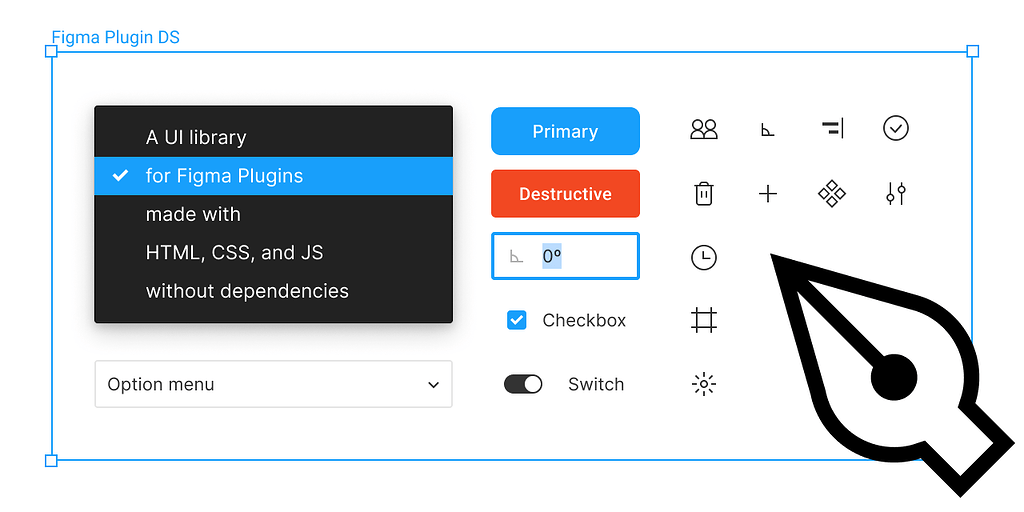Select the angle icon in the icon grid
Image resolution: width=1024 pixels, height=512 pixels.
coord(767,129)
